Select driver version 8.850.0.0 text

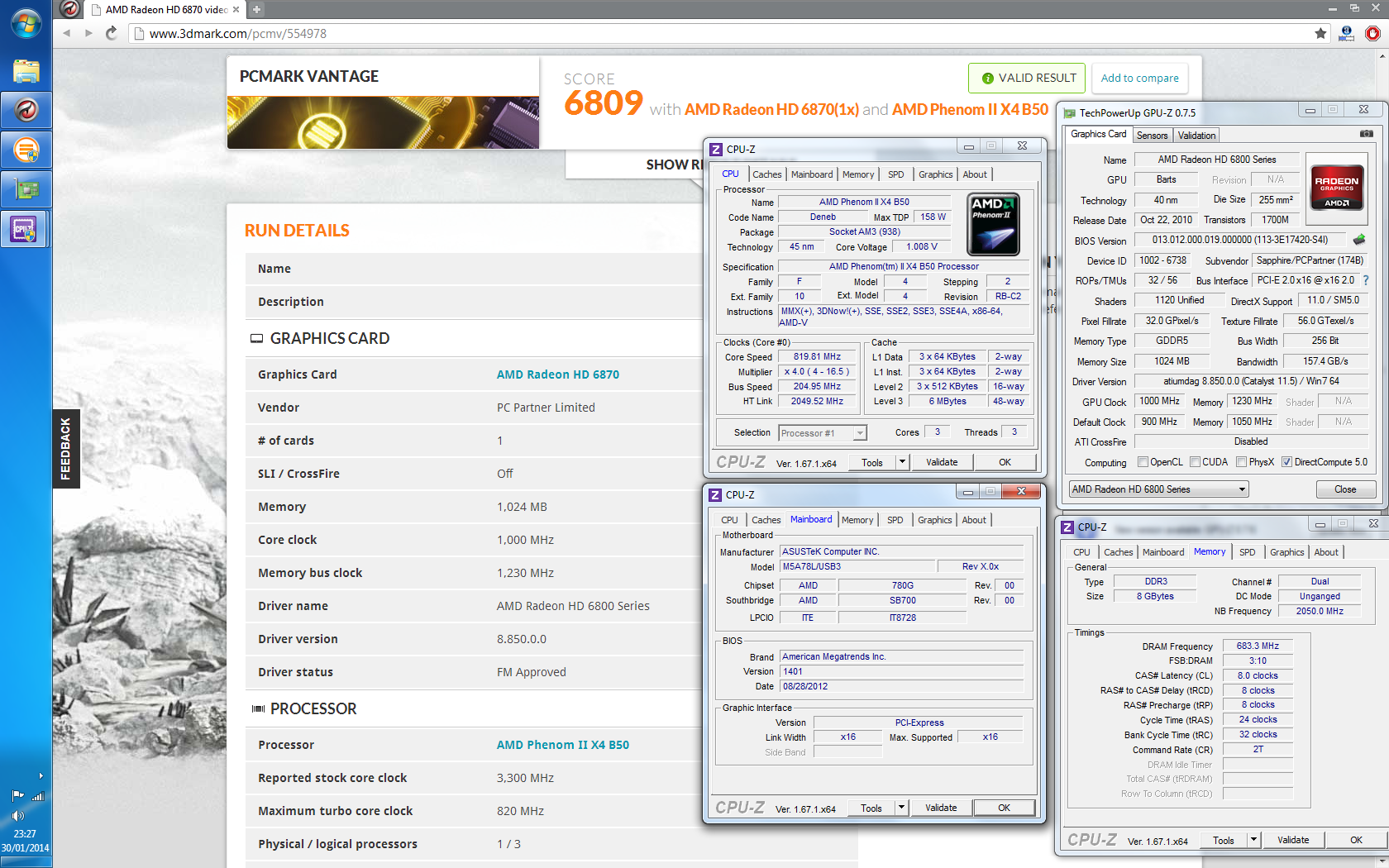click(522, 639)
